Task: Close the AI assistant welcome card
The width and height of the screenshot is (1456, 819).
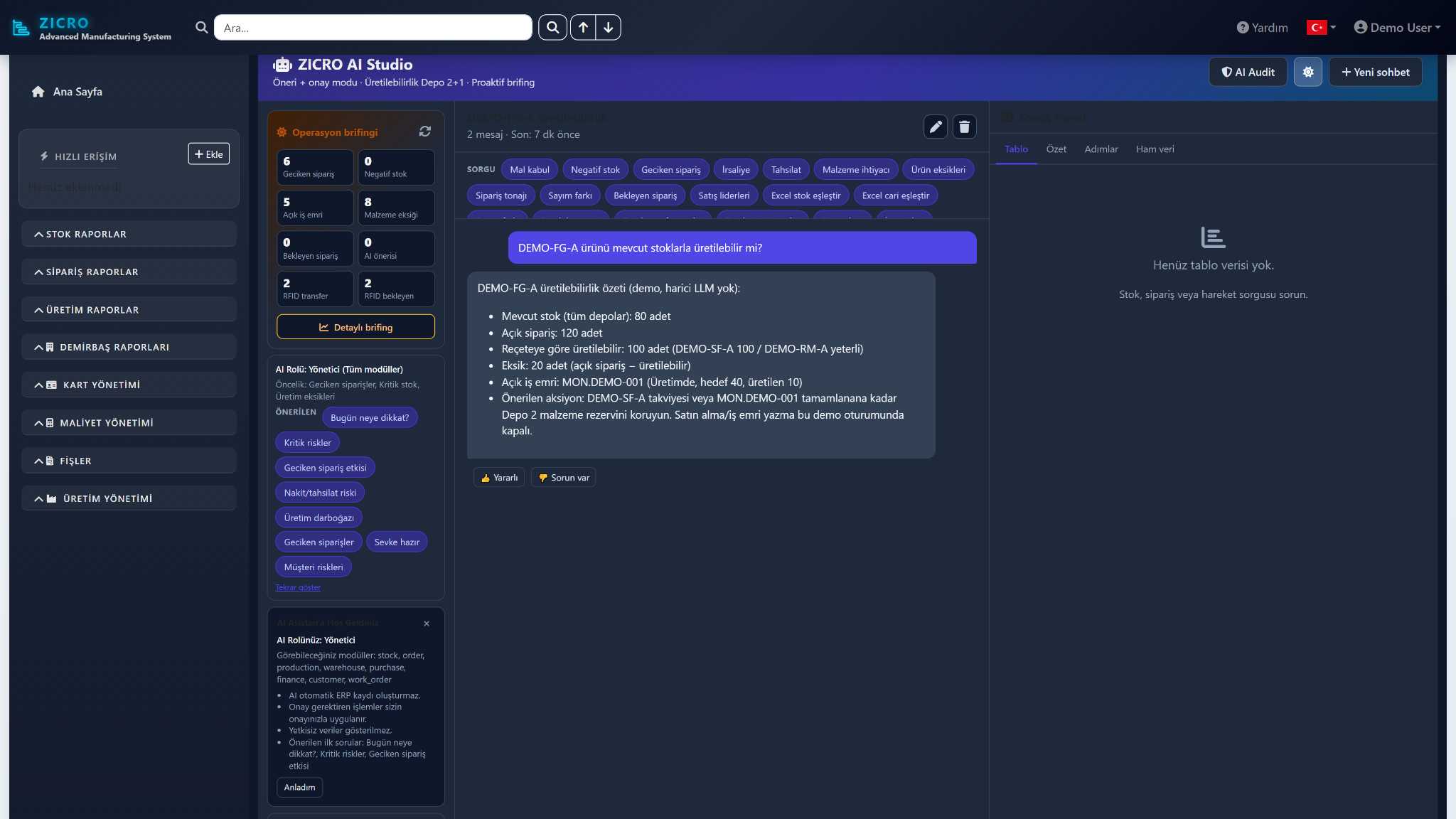Action: 427,623
